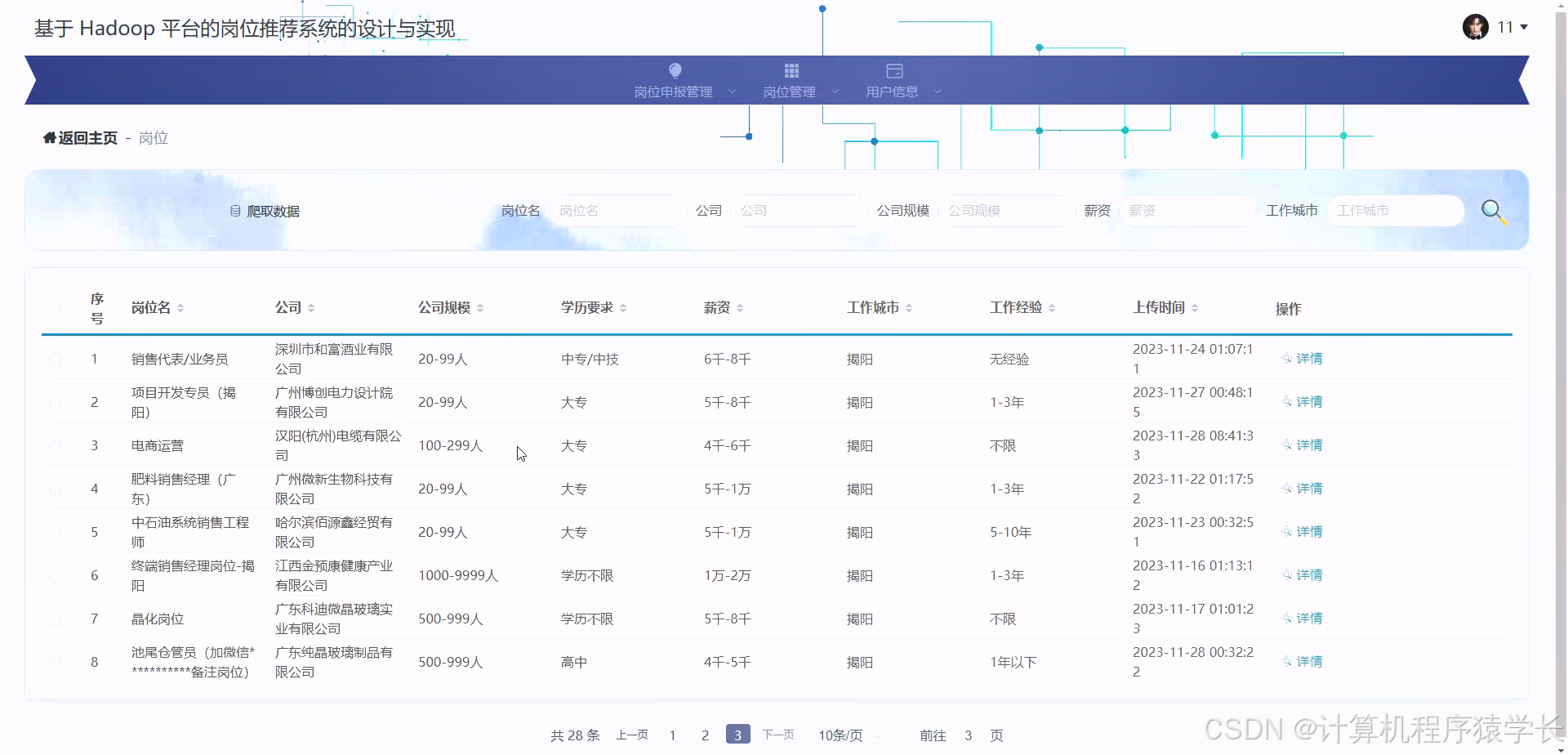
Task: Click detail icon for 电商运营 row
Action: coord(1287,445)
